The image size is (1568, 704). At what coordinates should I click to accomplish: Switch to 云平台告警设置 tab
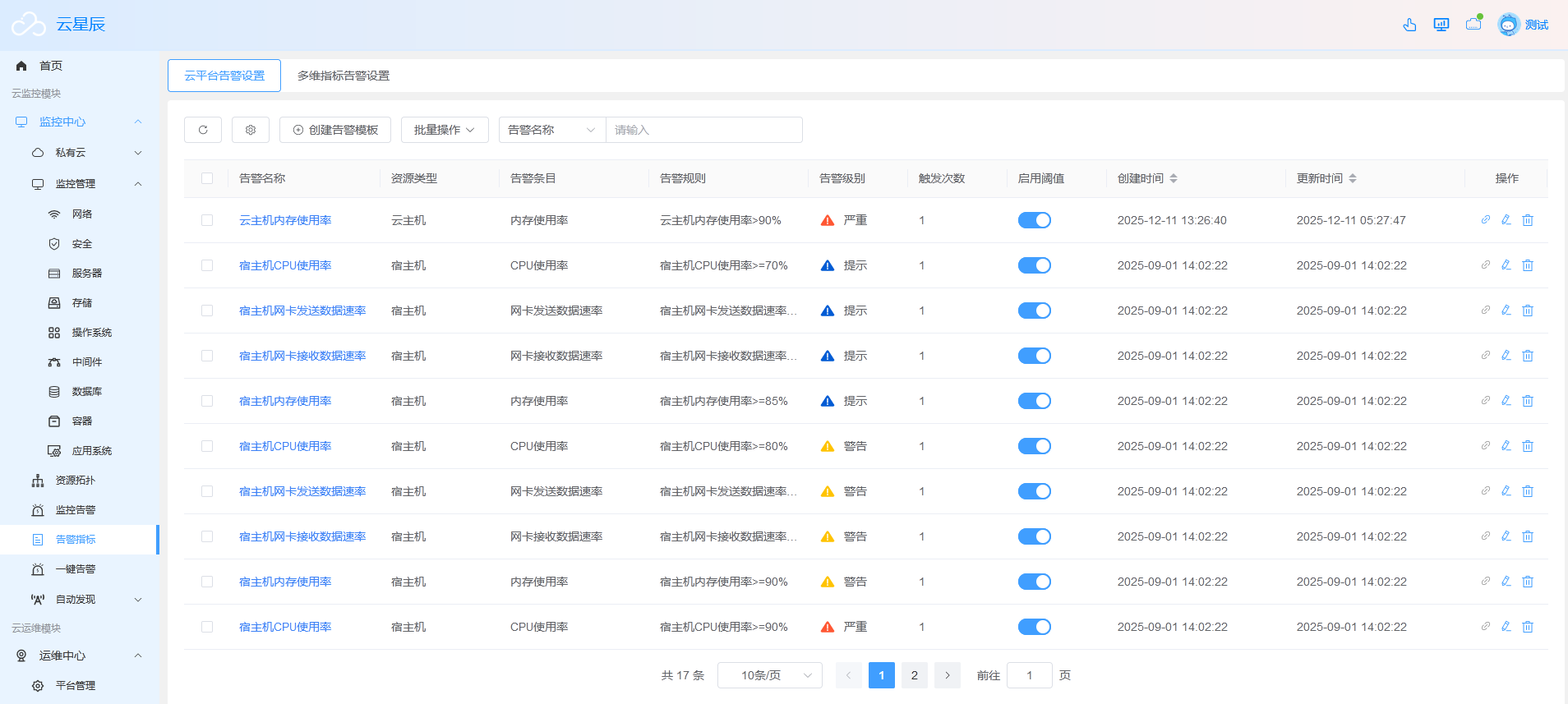pyautogui.click(x=224, y=76)
